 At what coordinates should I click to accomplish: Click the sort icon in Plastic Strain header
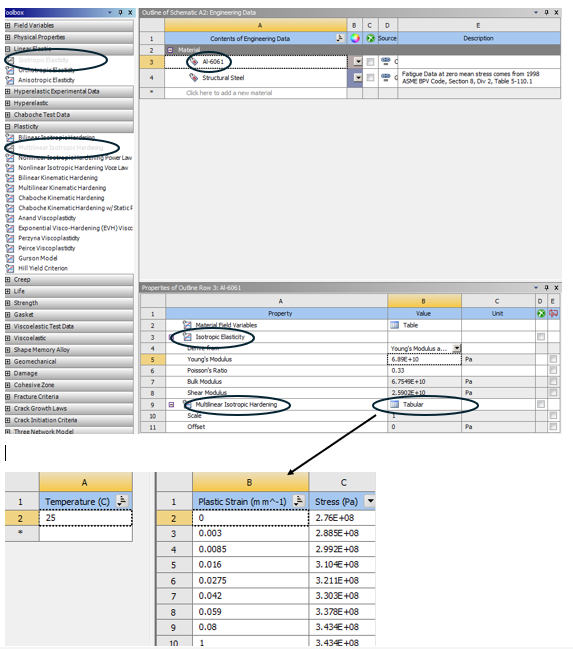point(299,501)
